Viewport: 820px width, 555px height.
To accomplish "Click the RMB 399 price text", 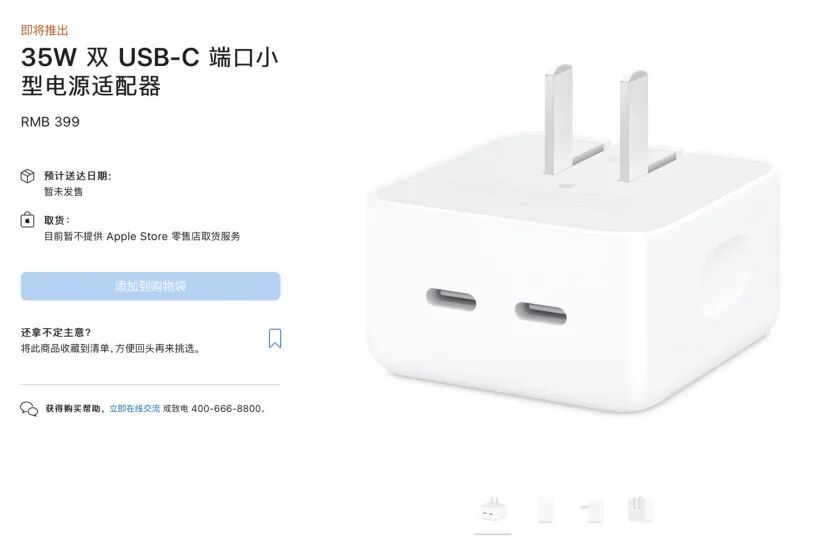I will coord(50,122).
